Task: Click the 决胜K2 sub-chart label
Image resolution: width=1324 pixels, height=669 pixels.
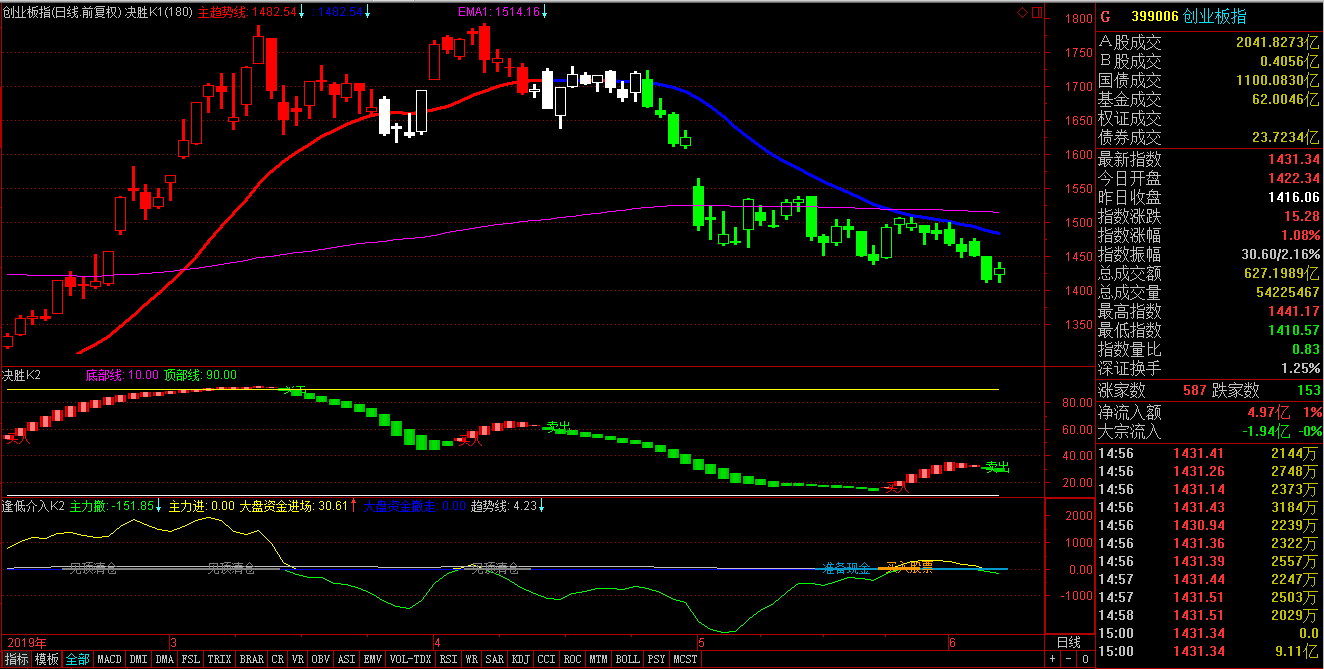Action: coord(22,375)
